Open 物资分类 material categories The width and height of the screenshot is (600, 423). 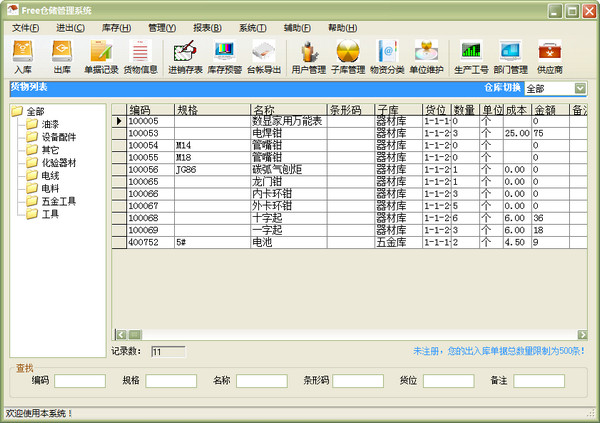click(x=387, y=57)
